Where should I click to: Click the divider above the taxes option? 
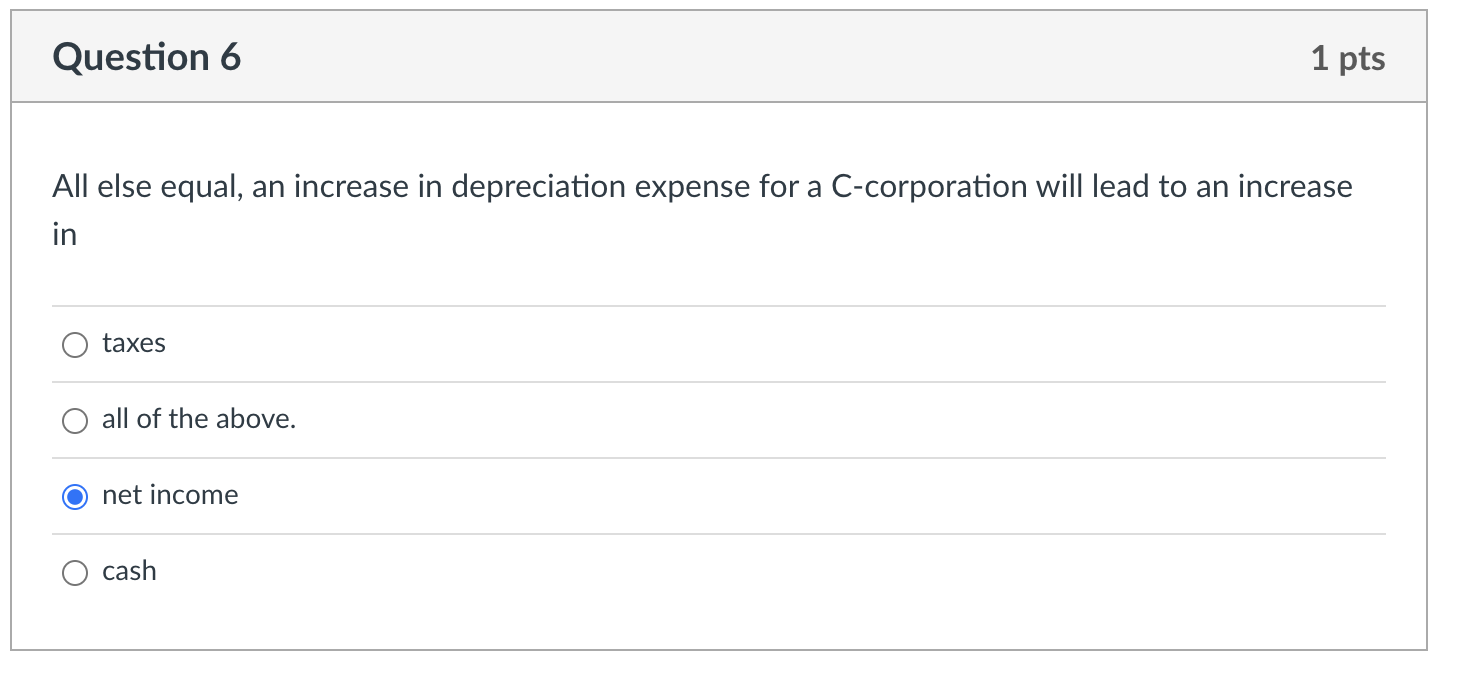(718, 306)
